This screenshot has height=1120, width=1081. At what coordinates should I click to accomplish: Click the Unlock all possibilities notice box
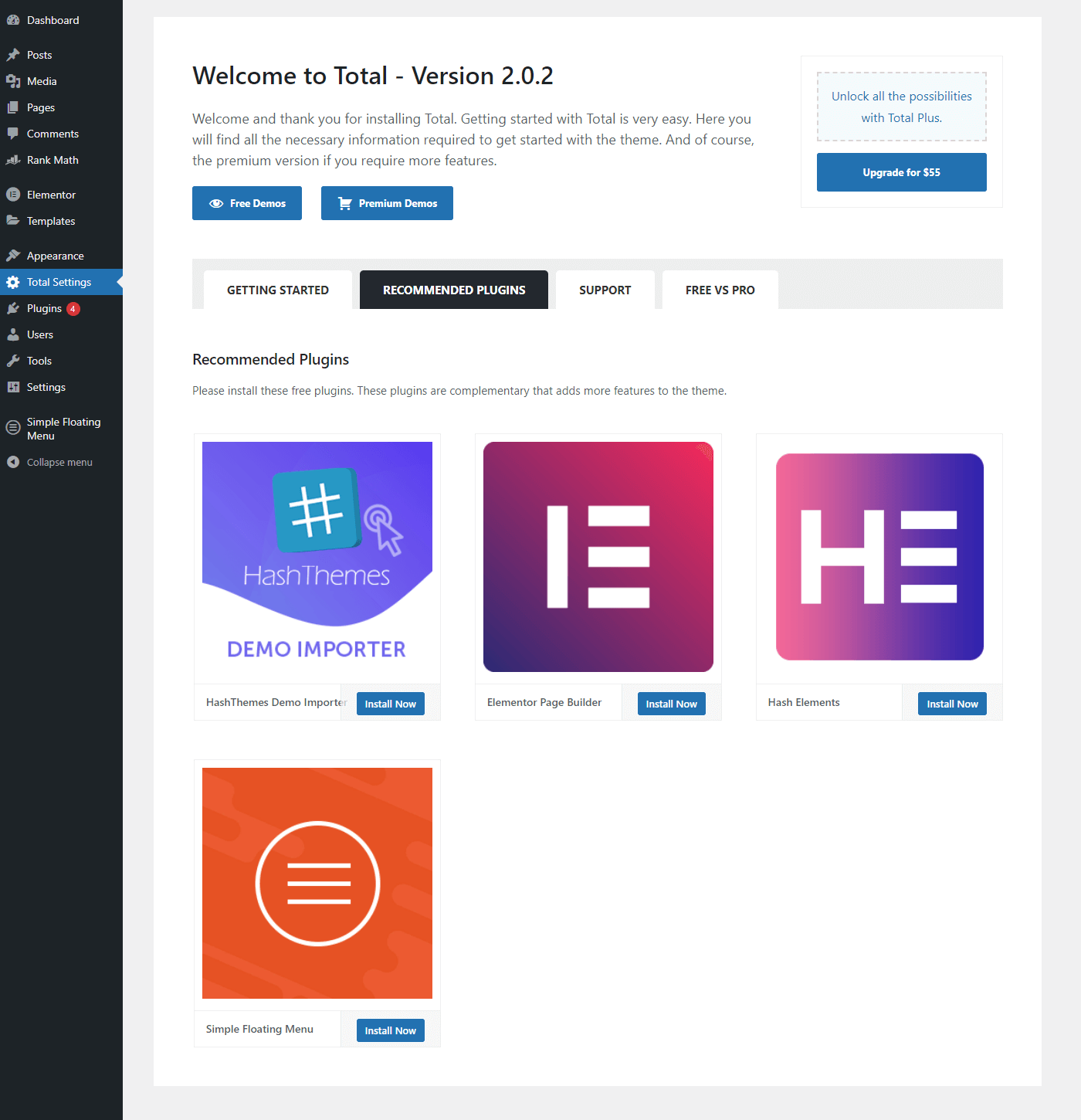[x=902, y=107]
